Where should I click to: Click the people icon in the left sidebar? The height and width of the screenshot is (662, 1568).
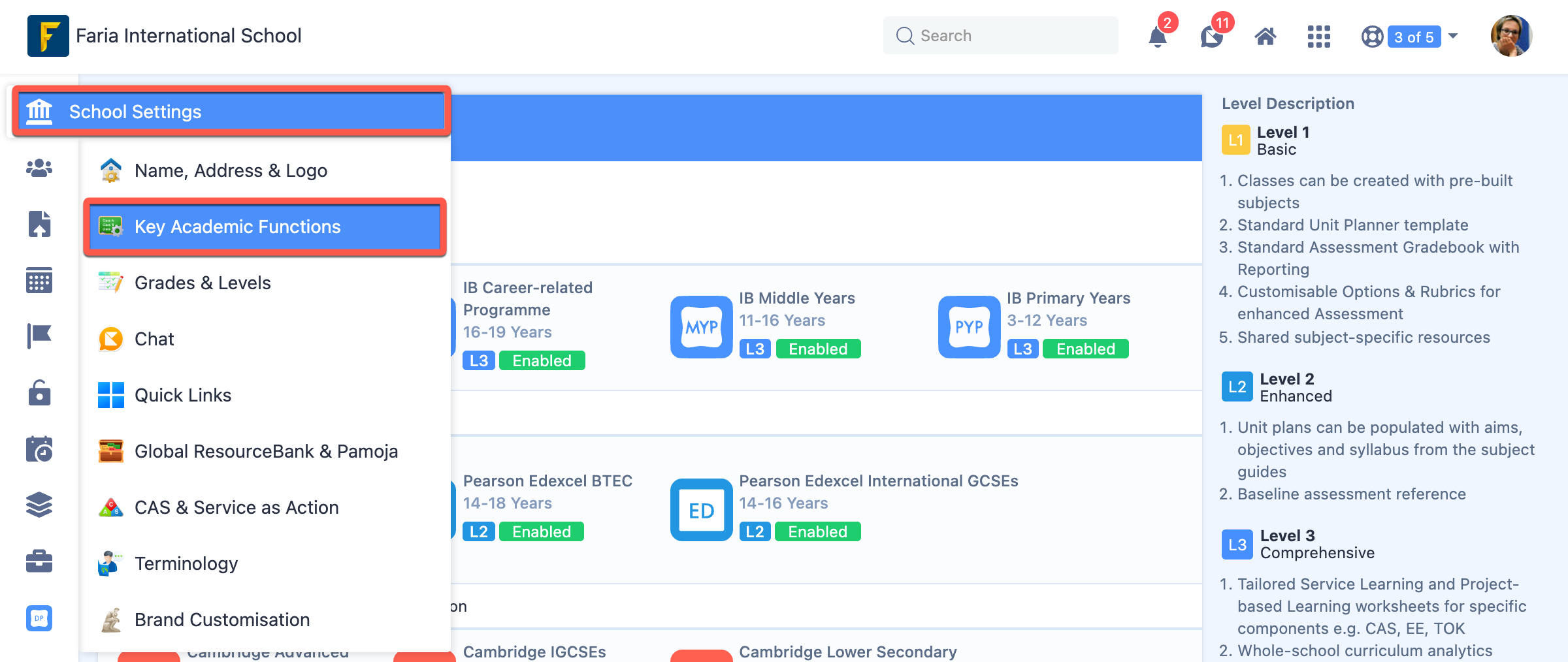(39, 168)
